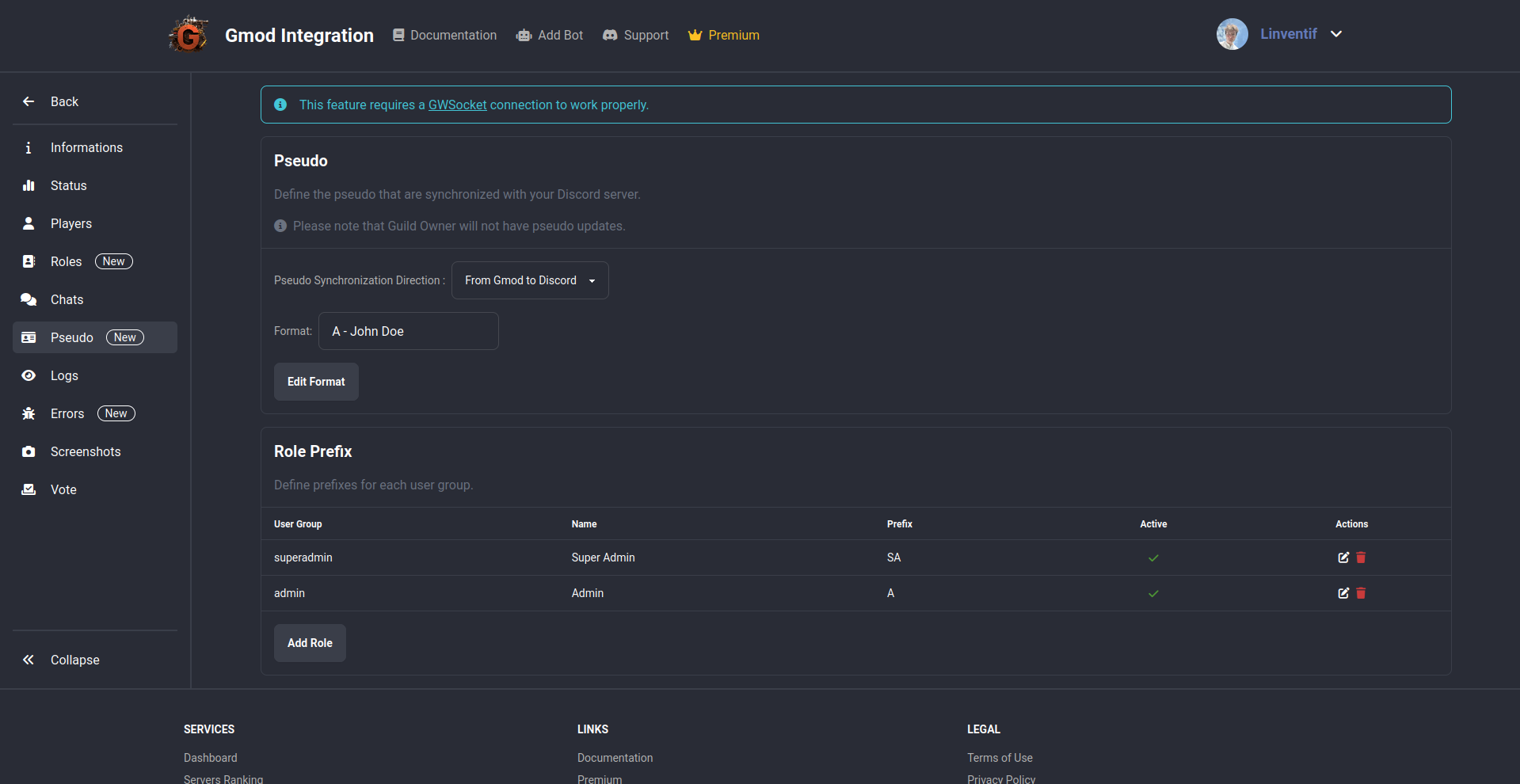The image size is (1520, 784).
Task: Click the Format input field
Action: pos(409,331)
